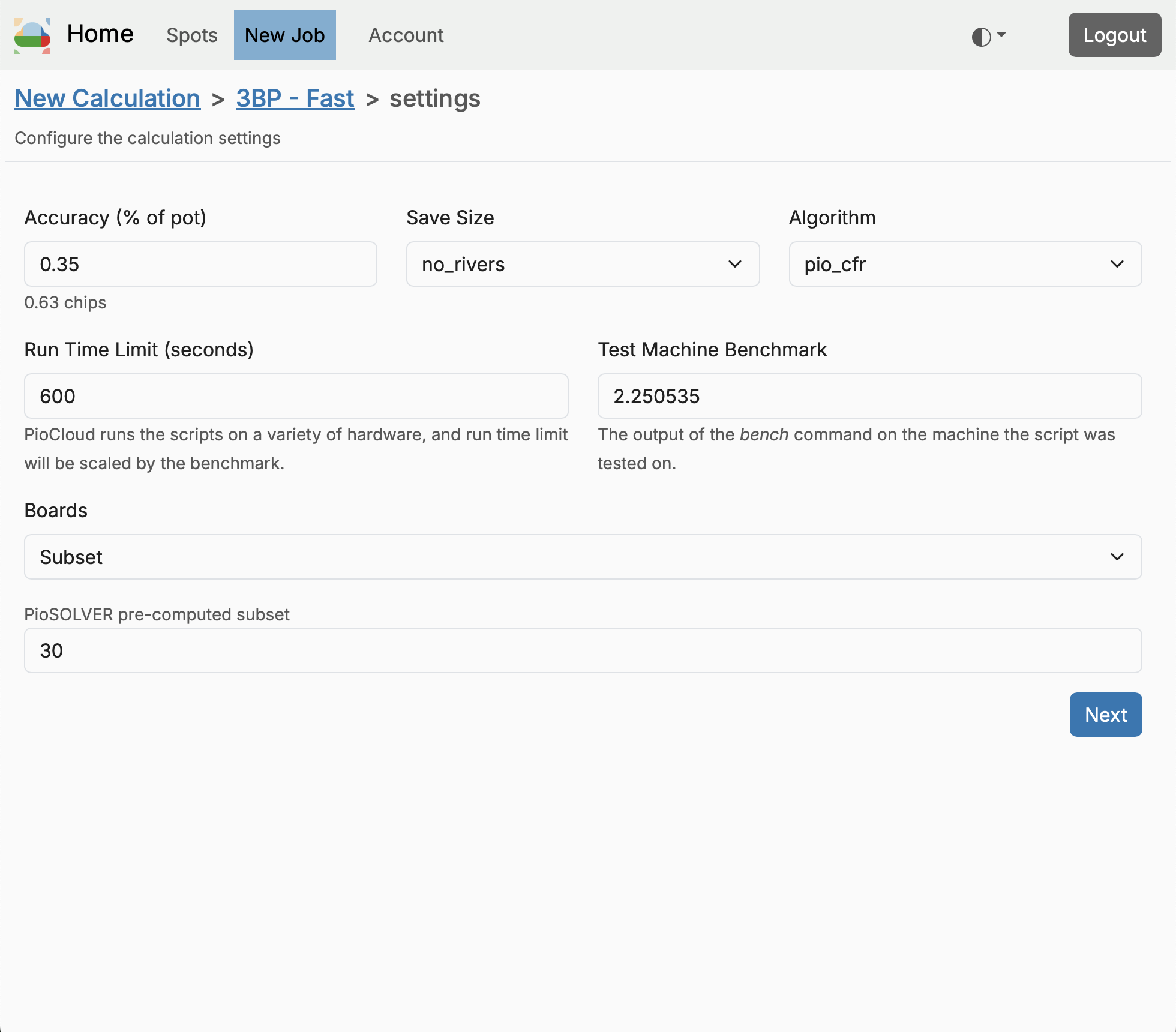1176x1032 pixels.
Task: Open the Account nav item
Action: (406, 35)
